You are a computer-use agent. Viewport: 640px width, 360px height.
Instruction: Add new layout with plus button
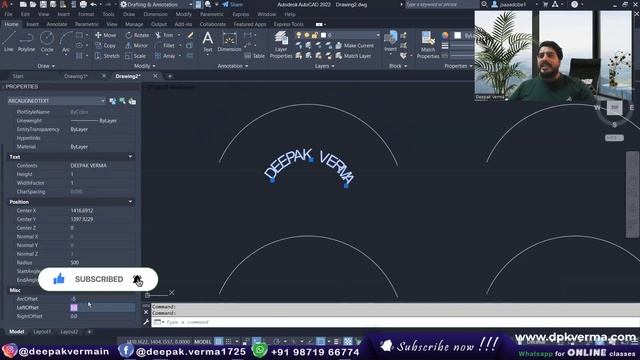point(89,332)
